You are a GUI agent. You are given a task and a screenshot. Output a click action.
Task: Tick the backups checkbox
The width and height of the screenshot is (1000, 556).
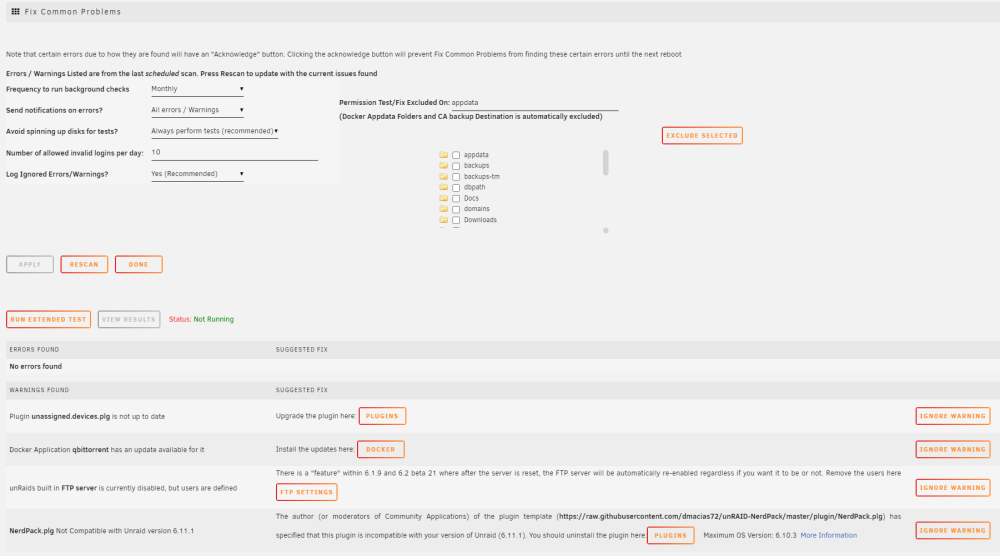point(456,166)
